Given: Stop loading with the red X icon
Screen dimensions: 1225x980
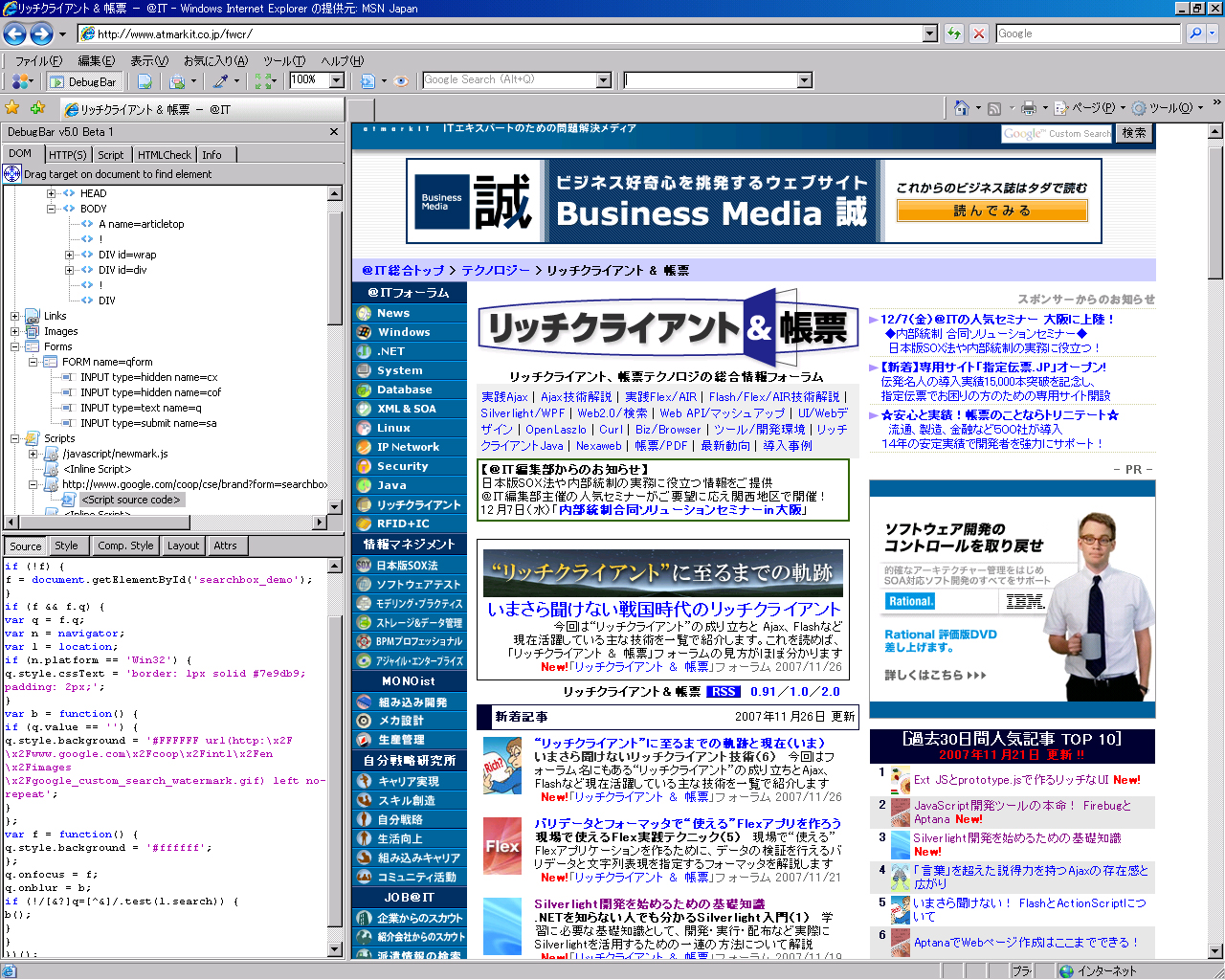Looking at the screenshot, I should coord(978,33).
